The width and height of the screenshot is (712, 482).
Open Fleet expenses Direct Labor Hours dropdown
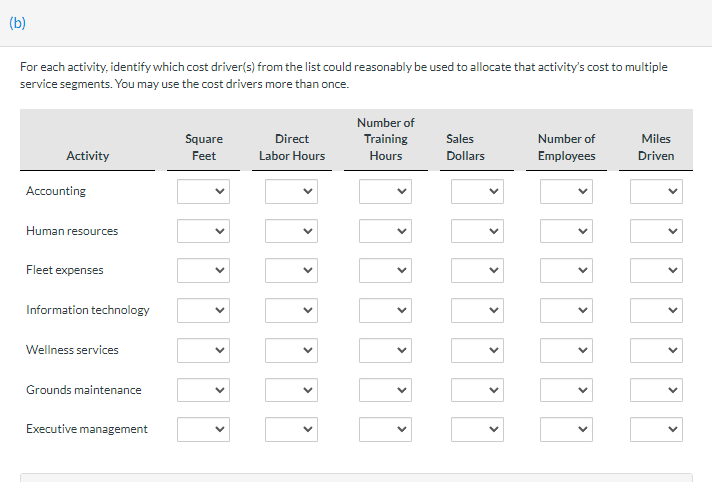[291, 270]
